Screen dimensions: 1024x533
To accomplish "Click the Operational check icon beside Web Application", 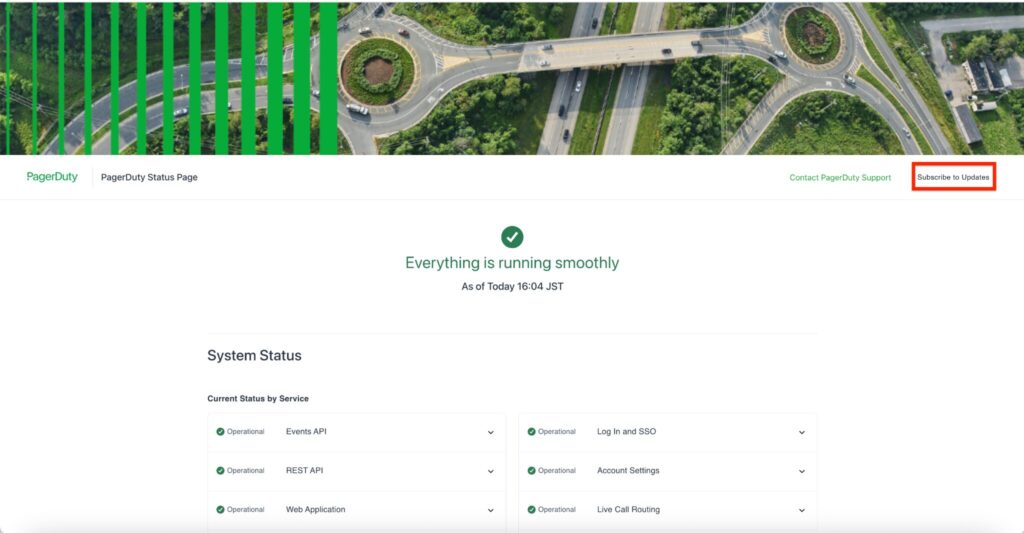I will 220,510.
